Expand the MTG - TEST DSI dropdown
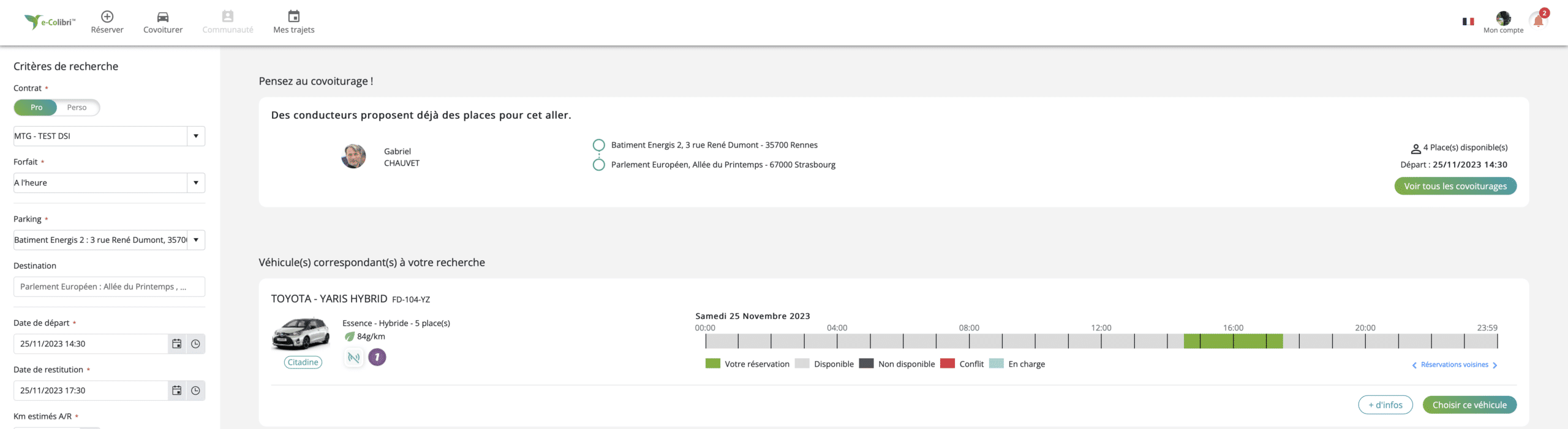Image resolution: width=1568 pixels, height=429 pixels. (109, 136)
